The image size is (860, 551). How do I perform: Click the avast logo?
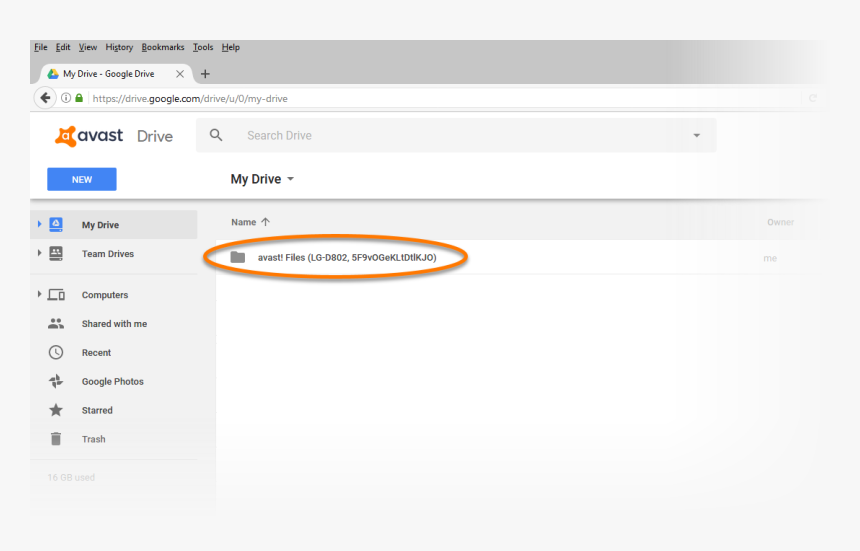point(89,136)
